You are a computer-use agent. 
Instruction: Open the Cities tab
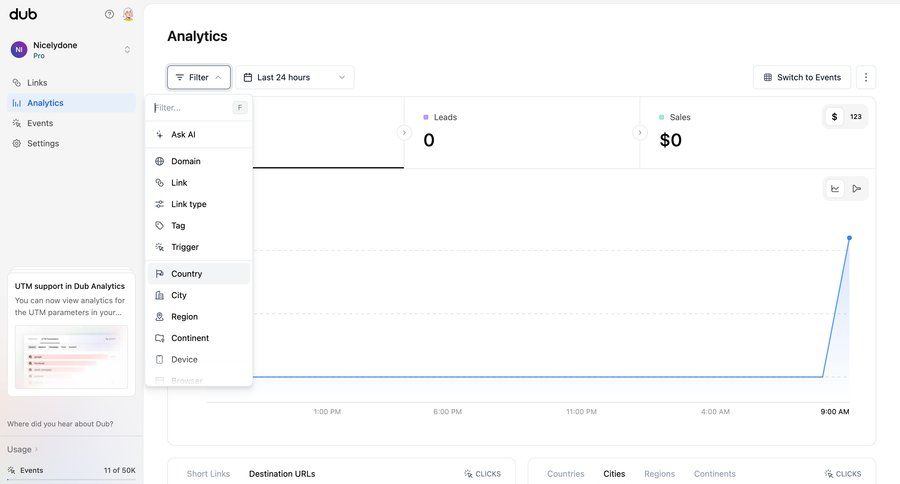[614, 474]
